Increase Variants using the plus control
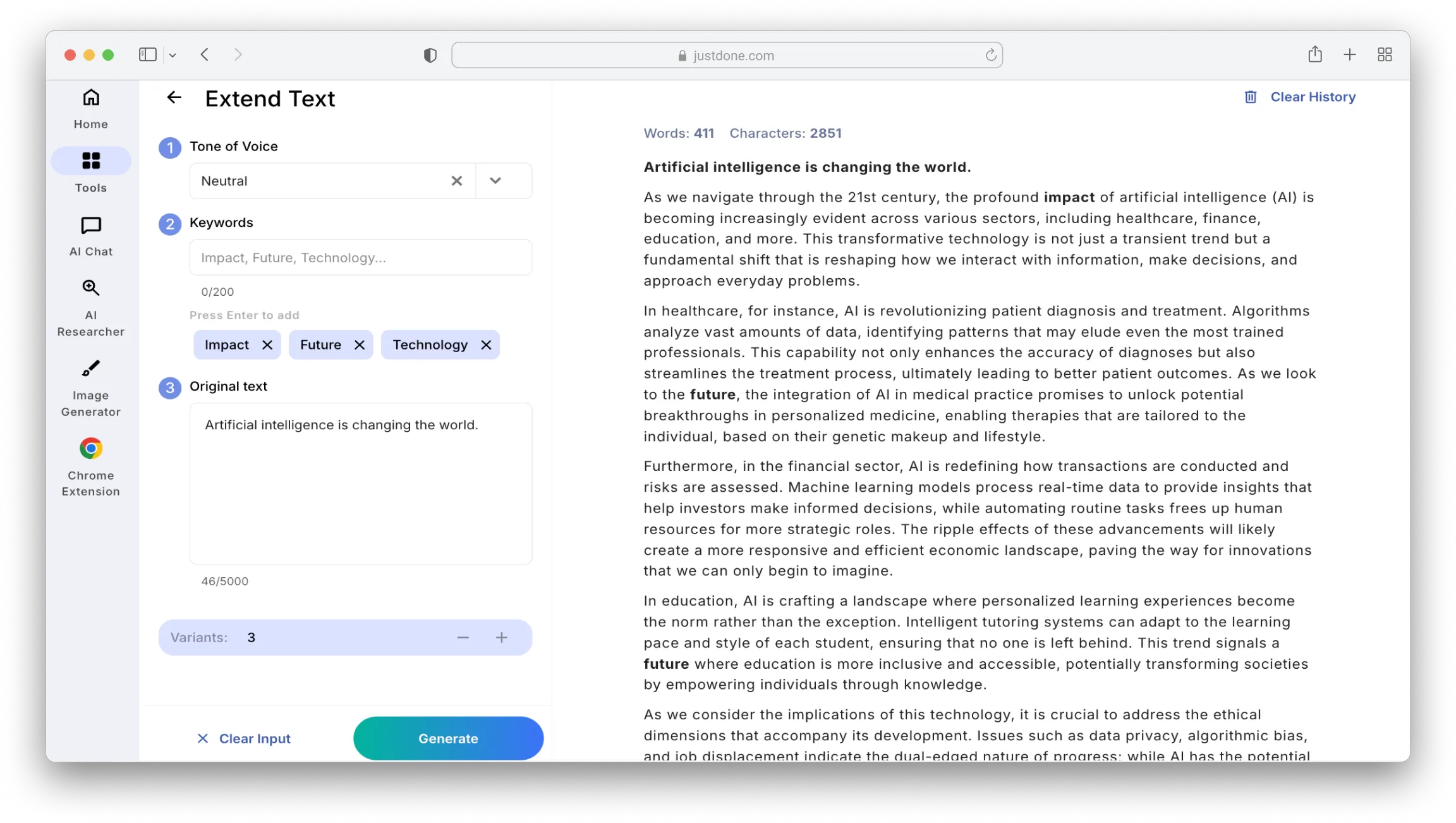This screenshot has height=823, width=1456. pos(501,637)
